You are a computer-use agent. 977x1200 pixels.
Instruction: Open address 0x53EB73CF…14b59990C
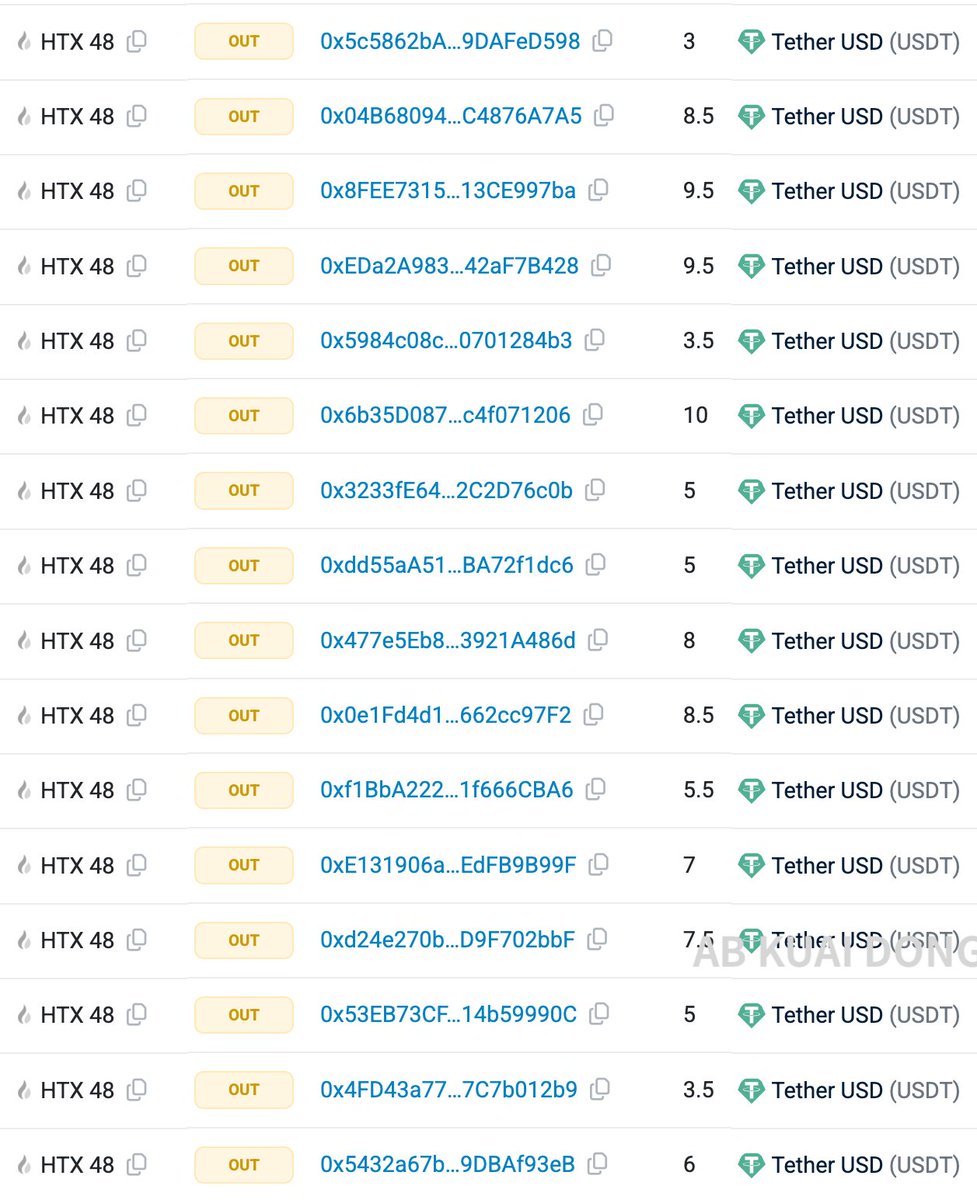coord(448,1016)
